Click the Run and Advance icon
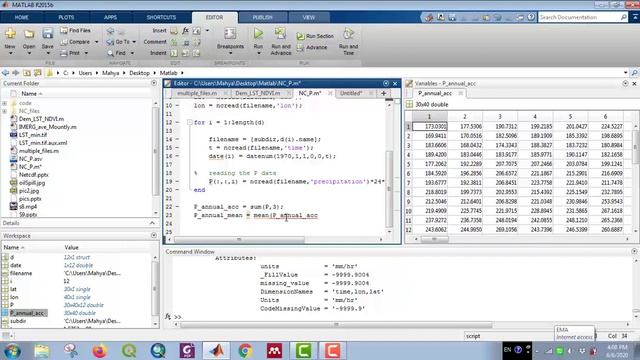 (x=280, y=33)
